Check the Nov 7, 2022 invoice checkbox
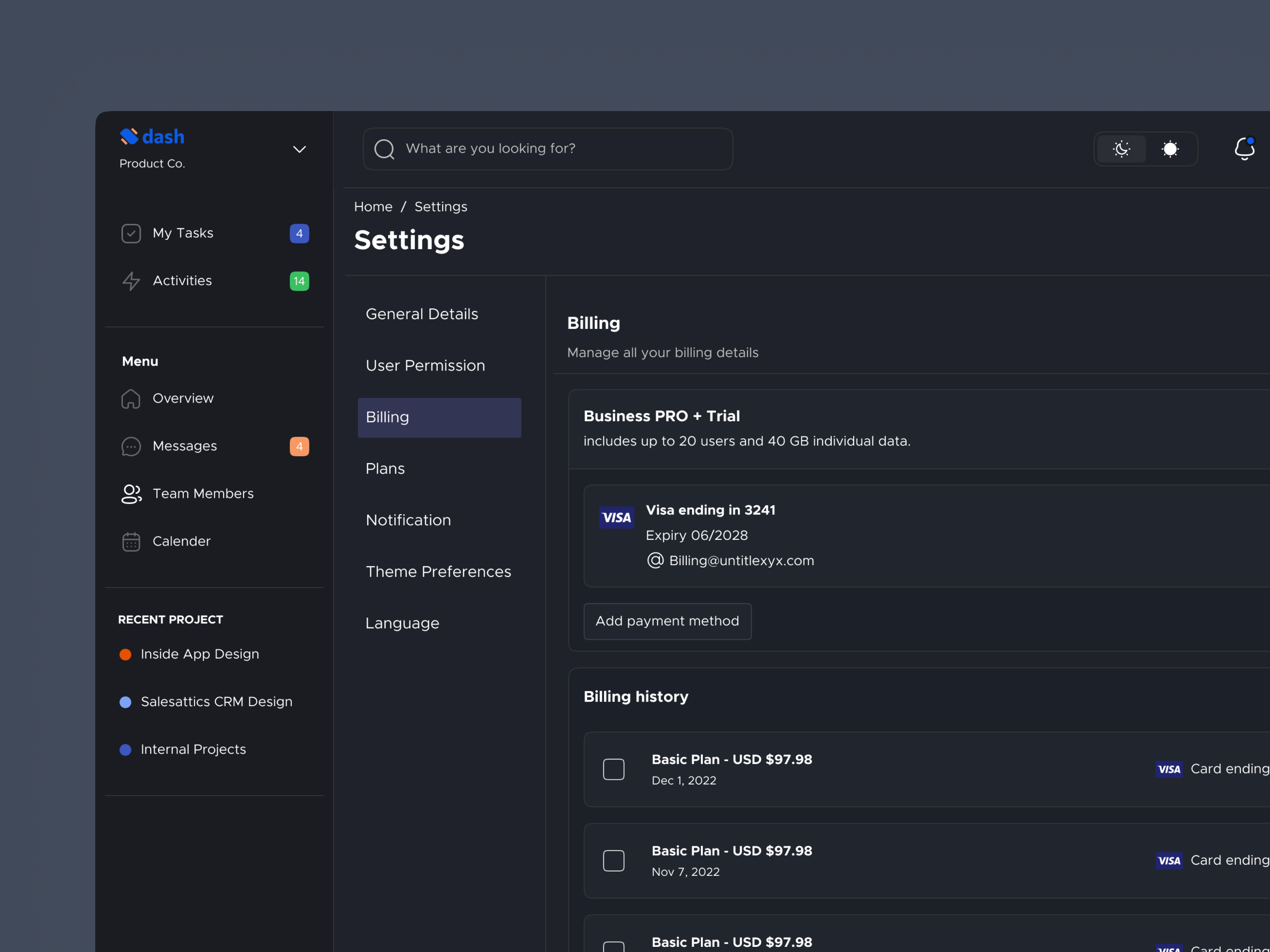 click(x=613, y=860)
